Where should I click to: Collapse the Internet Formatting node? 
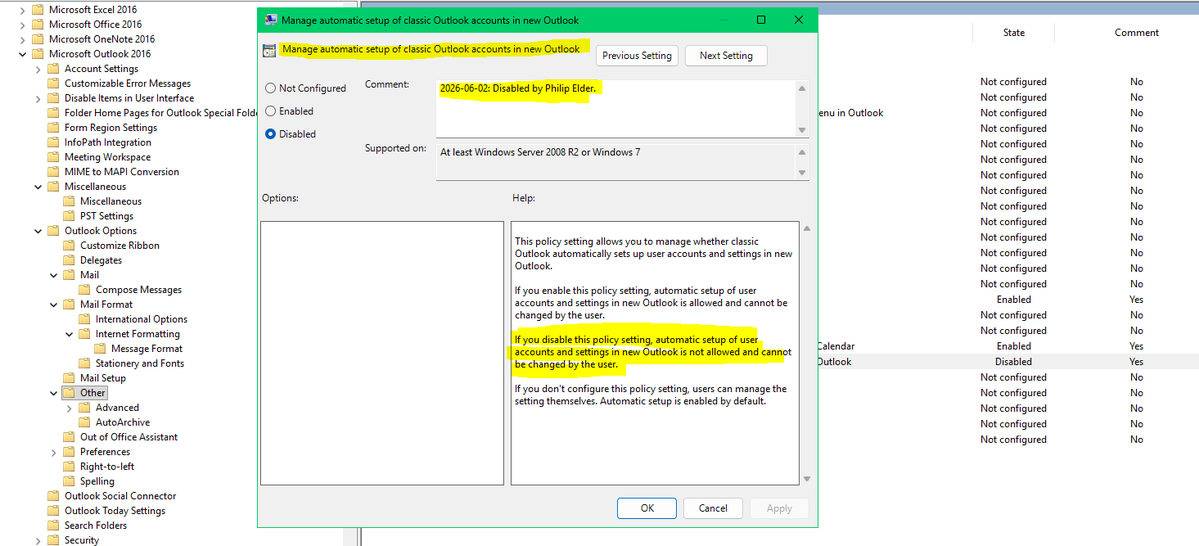(70, 334)
